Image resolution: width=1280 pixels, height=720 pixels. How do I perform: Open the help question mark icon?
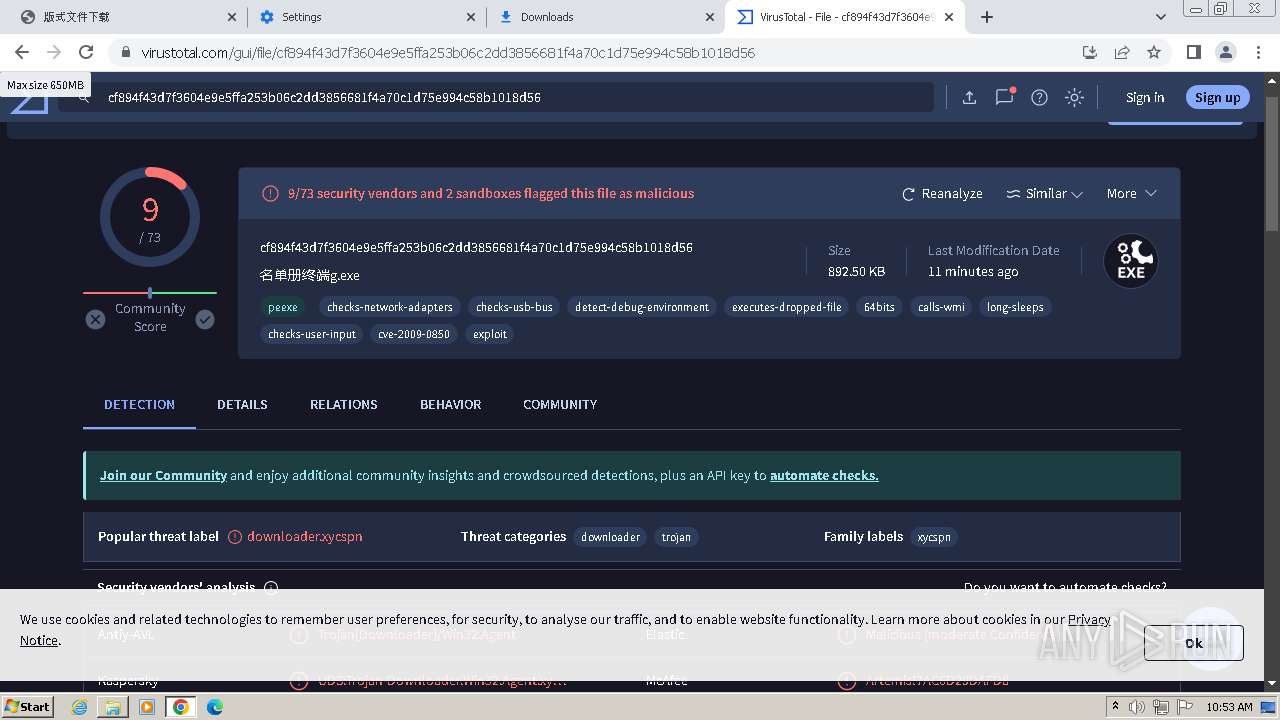[1039, 97]
